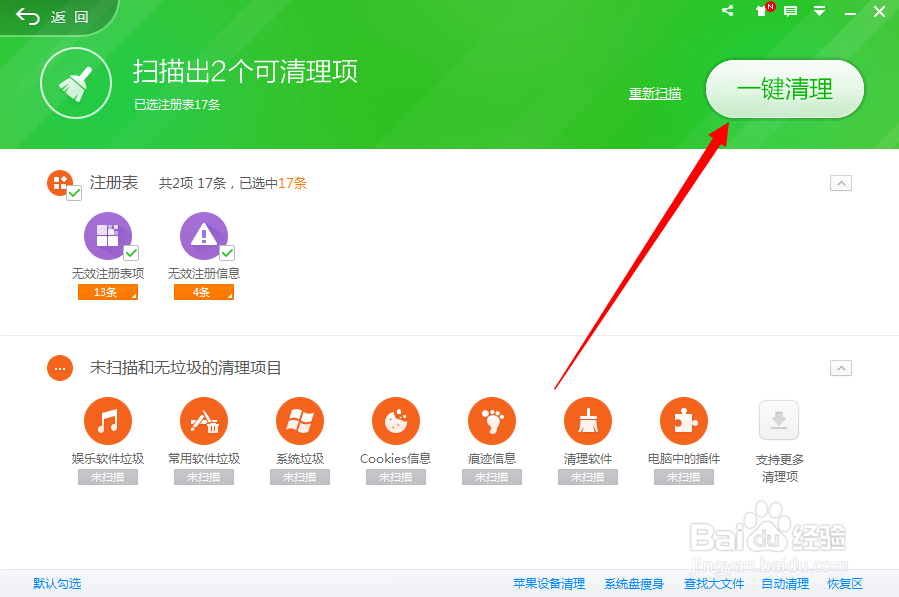
Task: Expand the 13条 details dropdown
Action: click(108, 292)
